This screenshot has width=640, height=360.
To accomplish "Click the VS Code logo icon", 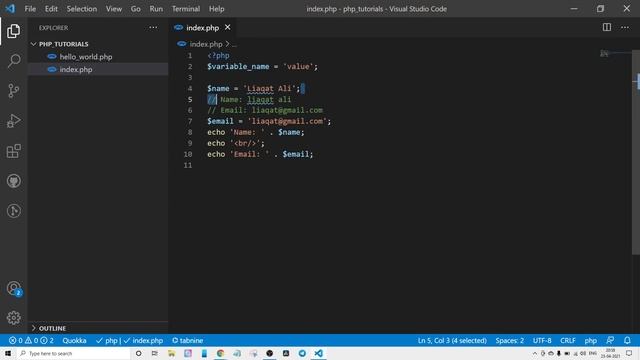I will 10,9.
